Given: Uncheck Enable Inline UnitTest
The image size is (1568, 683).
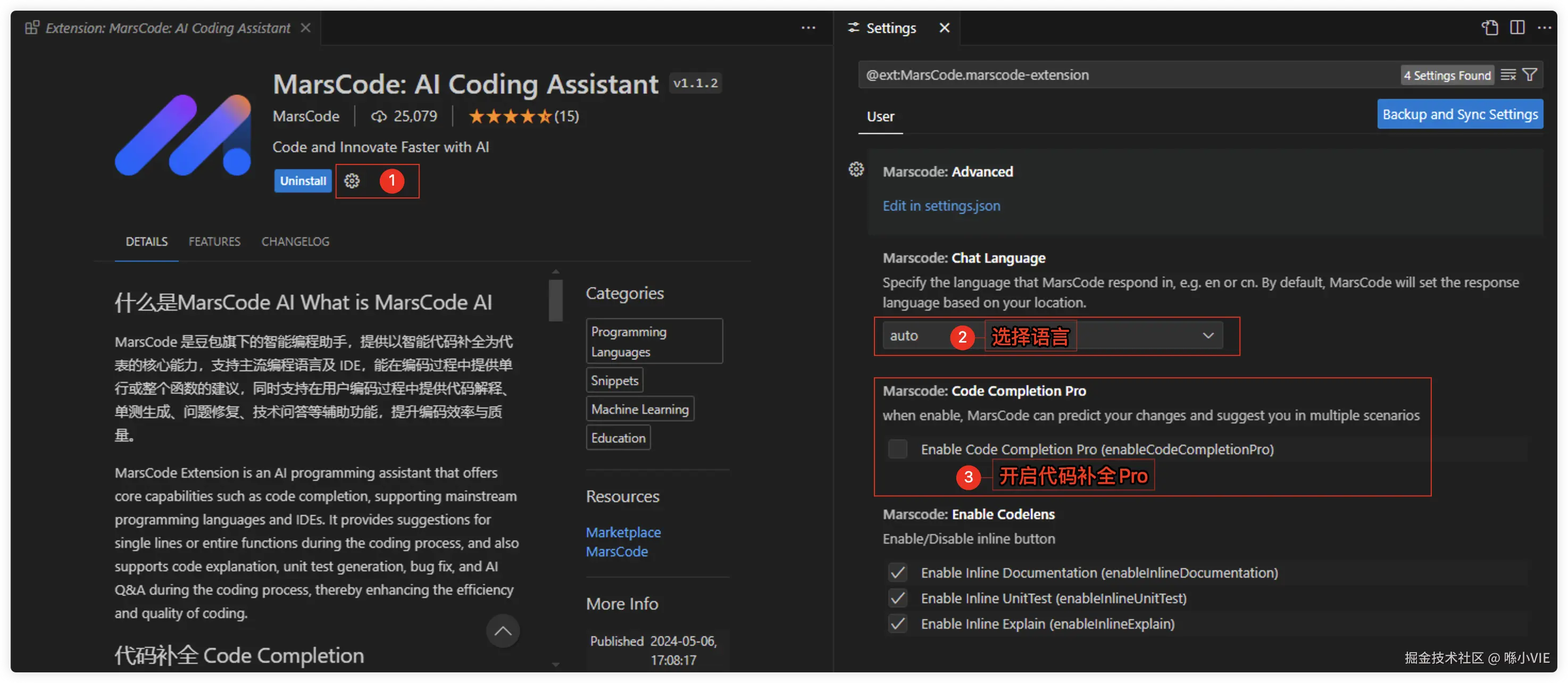Looking at the screenshot, I should [897, 598].
